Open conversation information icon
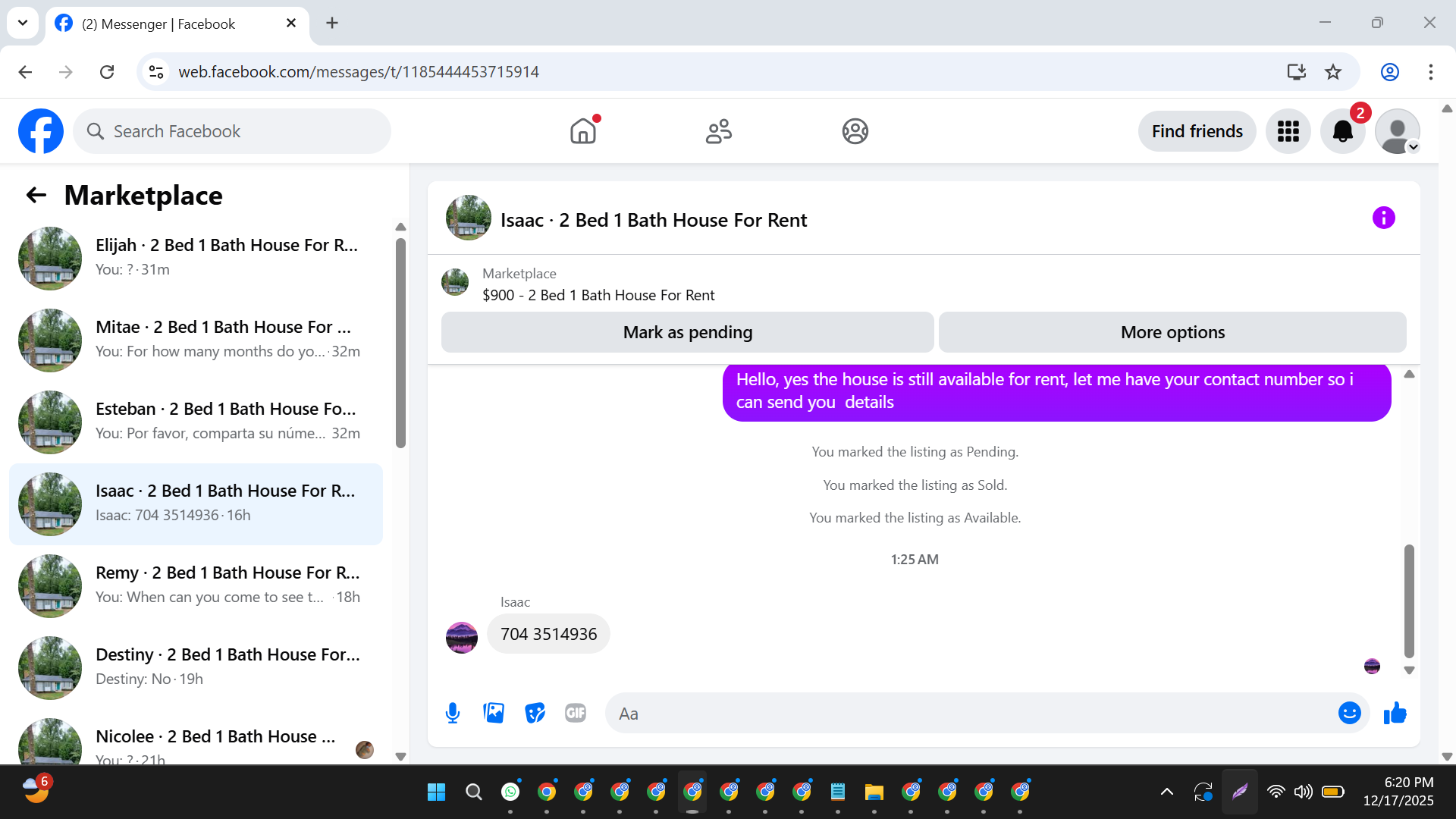The width and height of the screenshot is (1456, 819). pyautogui.click(x=1383, y=218)
